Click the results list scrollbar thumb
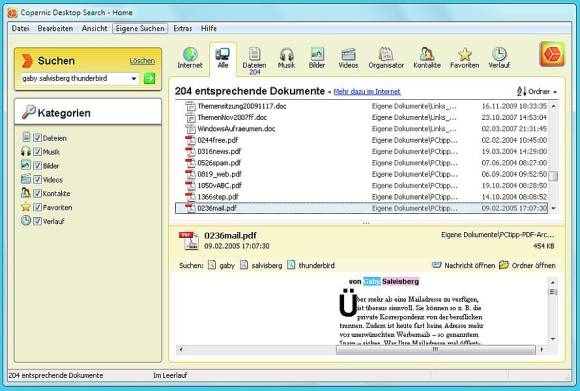 point(553,176)
